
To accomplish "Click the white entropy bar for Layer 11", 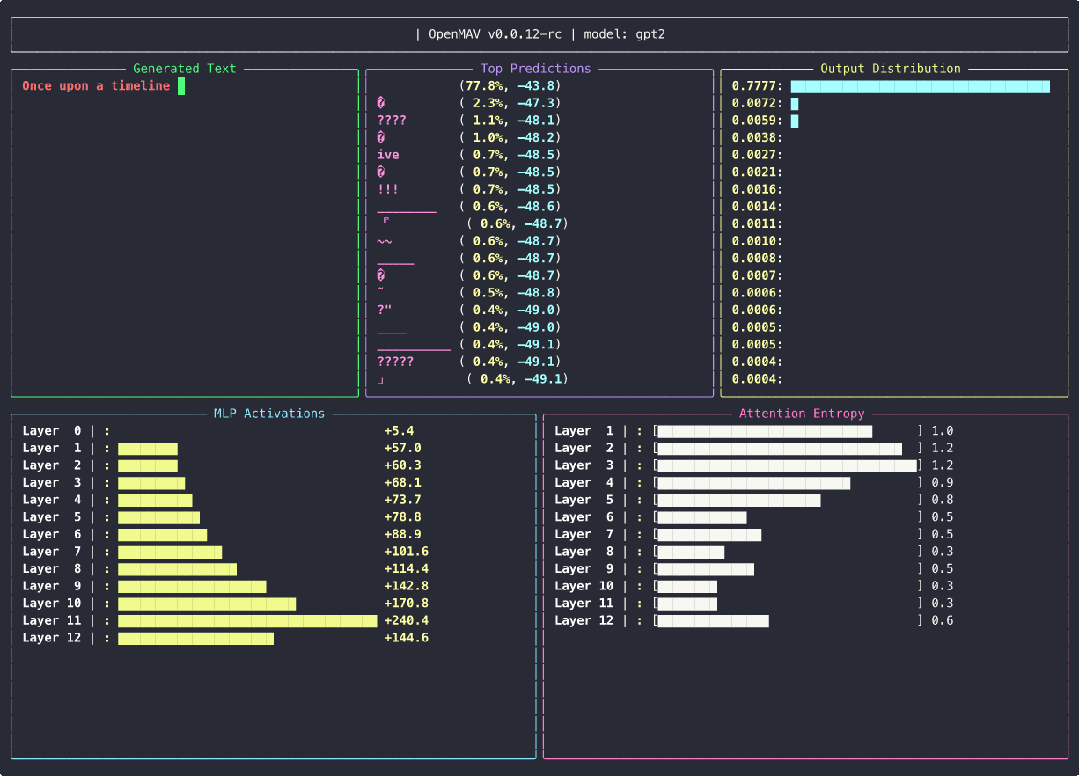I will click(x=687, y=603).
